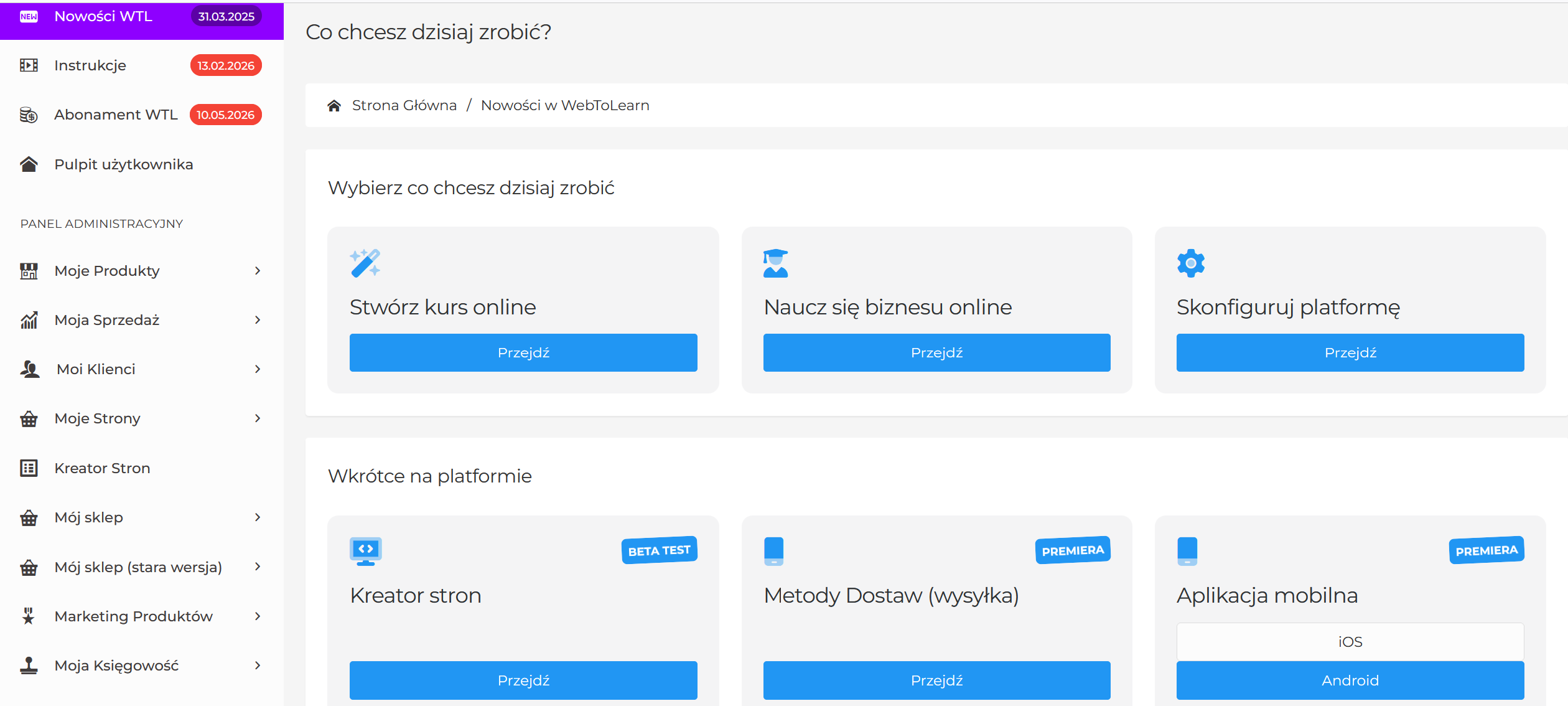This screenshot has height=706, width=1568.
Task: Expand the Moja Księgowość menu
Action: coord(258,665)
